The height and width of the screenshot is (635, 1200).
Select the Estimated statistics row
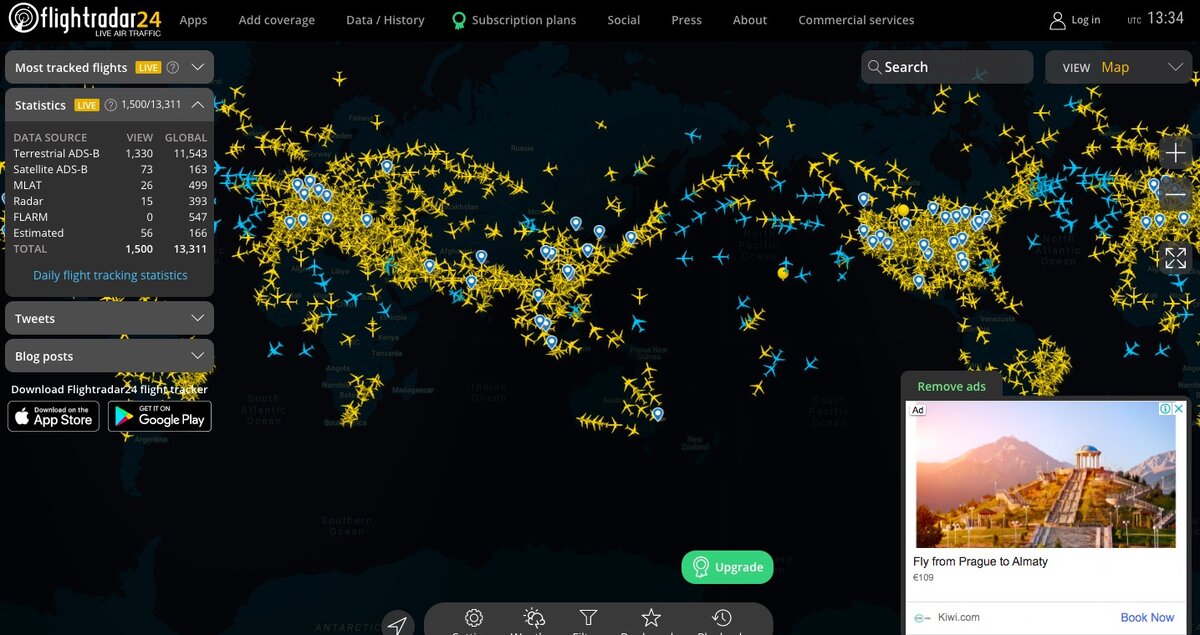pyautogui.click(x=110, y=233)
